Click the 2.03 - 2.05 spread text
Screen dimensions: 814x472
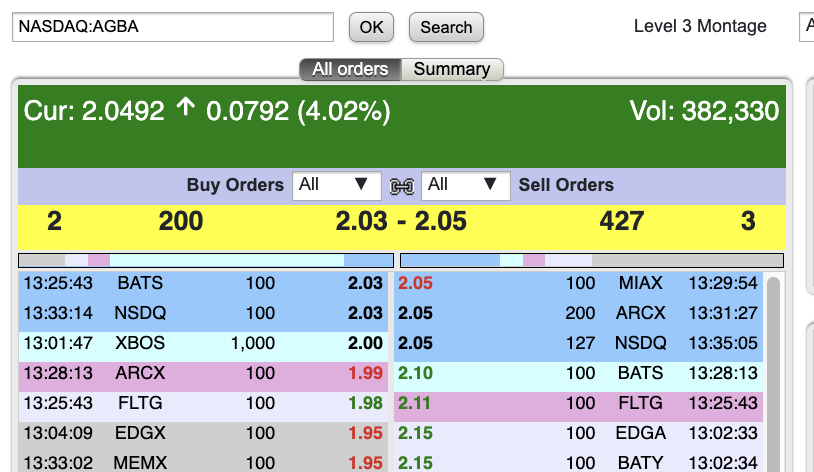[401, 221]
